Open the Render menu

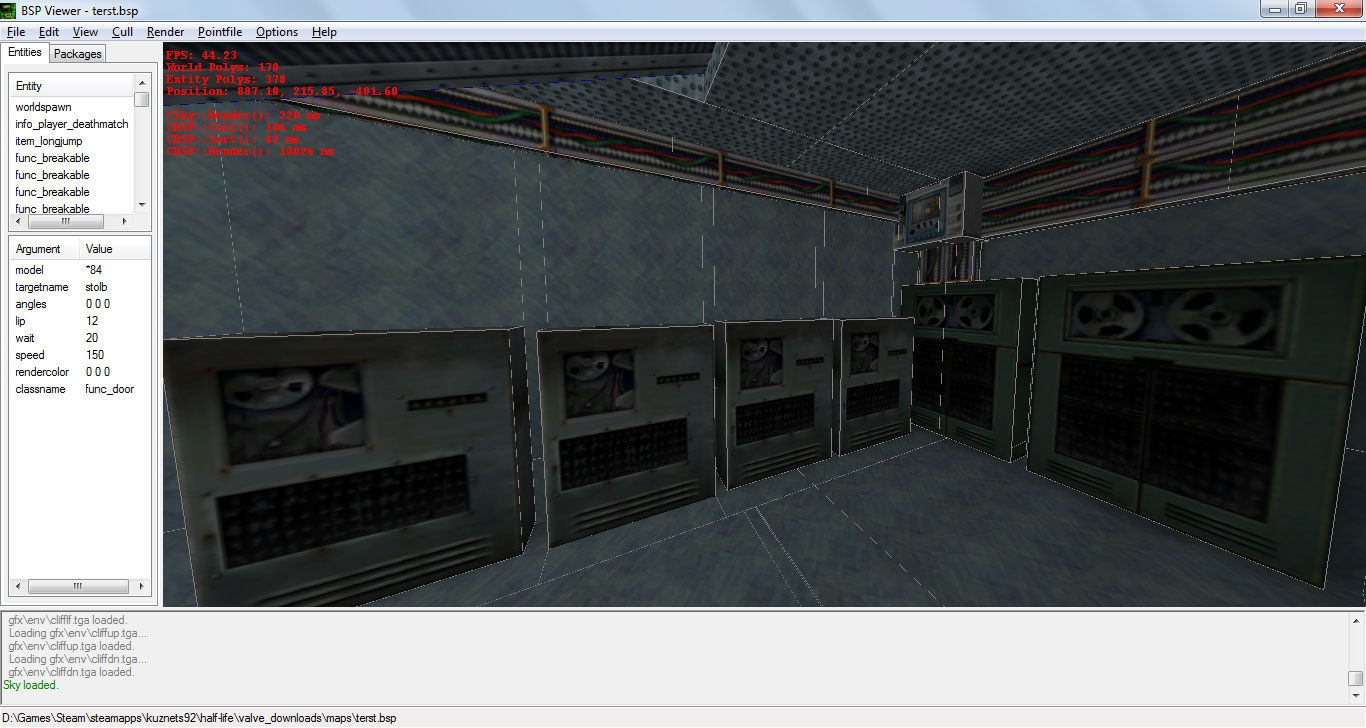(165, 32)
